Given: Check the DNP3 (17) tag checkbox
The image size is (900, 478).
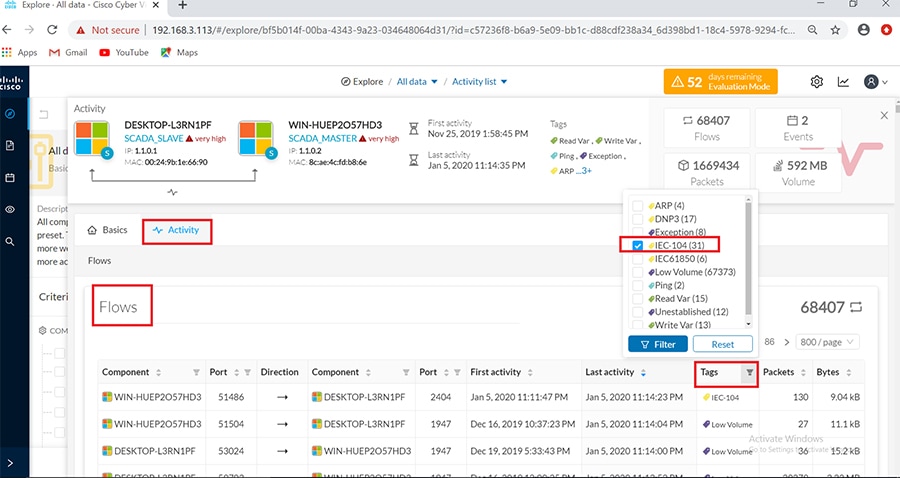Looking at the screenshot, I should (x=638, y=219).
